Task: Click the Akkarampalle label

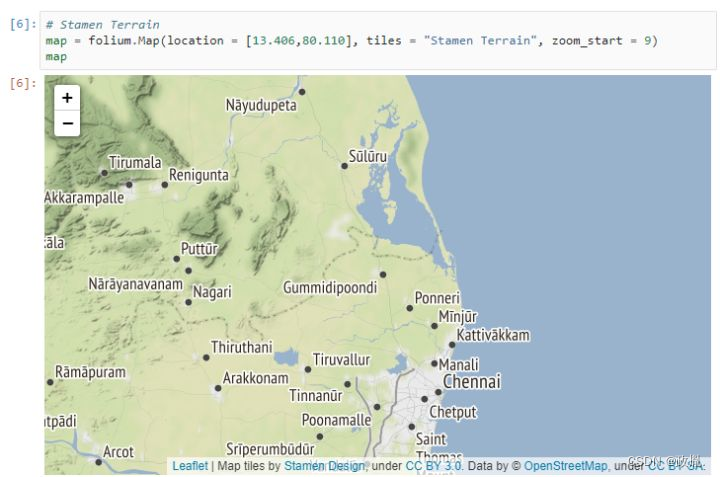Action: click(84, 197)
